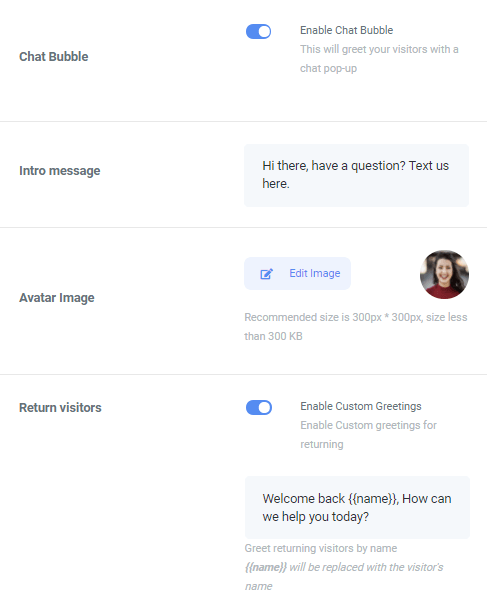Click the 'Greet returning visitors by name' hint
The image size is (487, 606).
coord(321,548)
